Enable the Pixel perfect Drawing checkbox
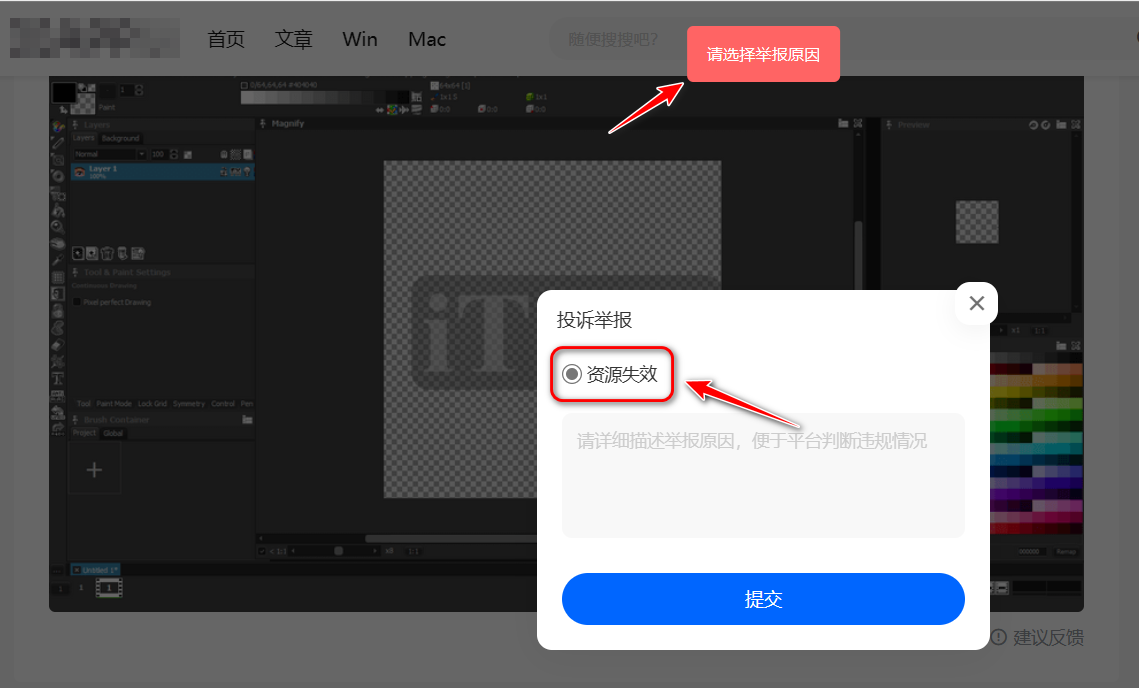The width and height of the screenshot is (1139, 688). pyautogui.click(x=77, y=301)
